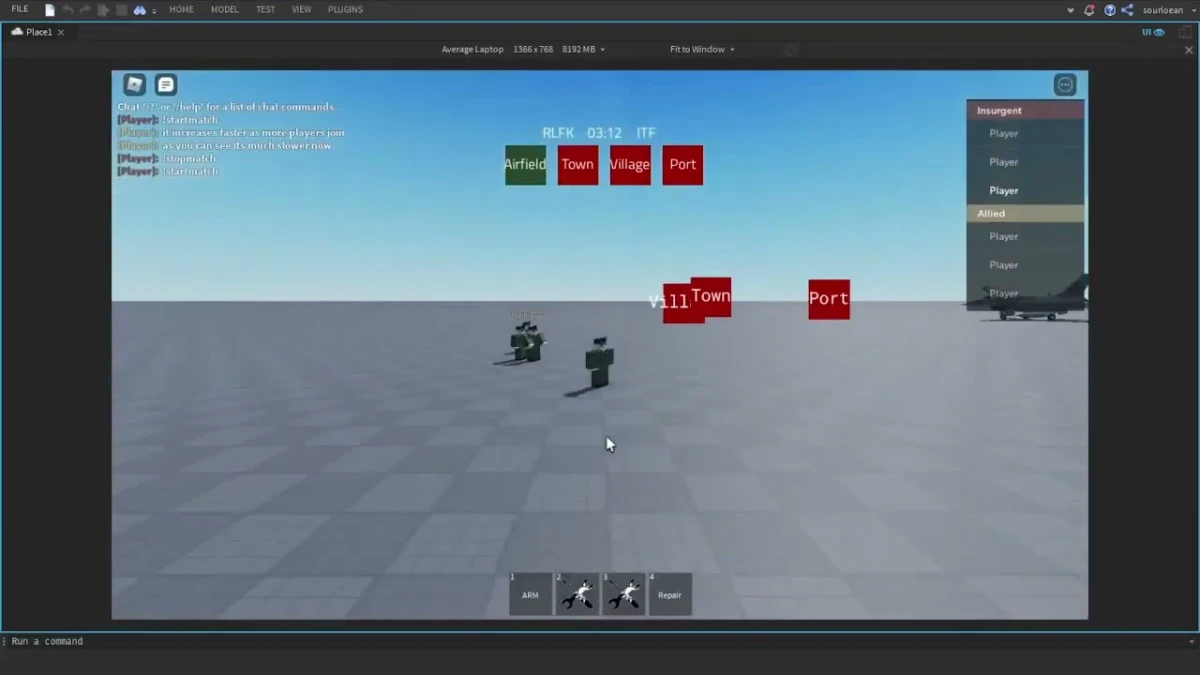Open the notifications bell icon
1200x675 pixels.
click(1089, 10)
